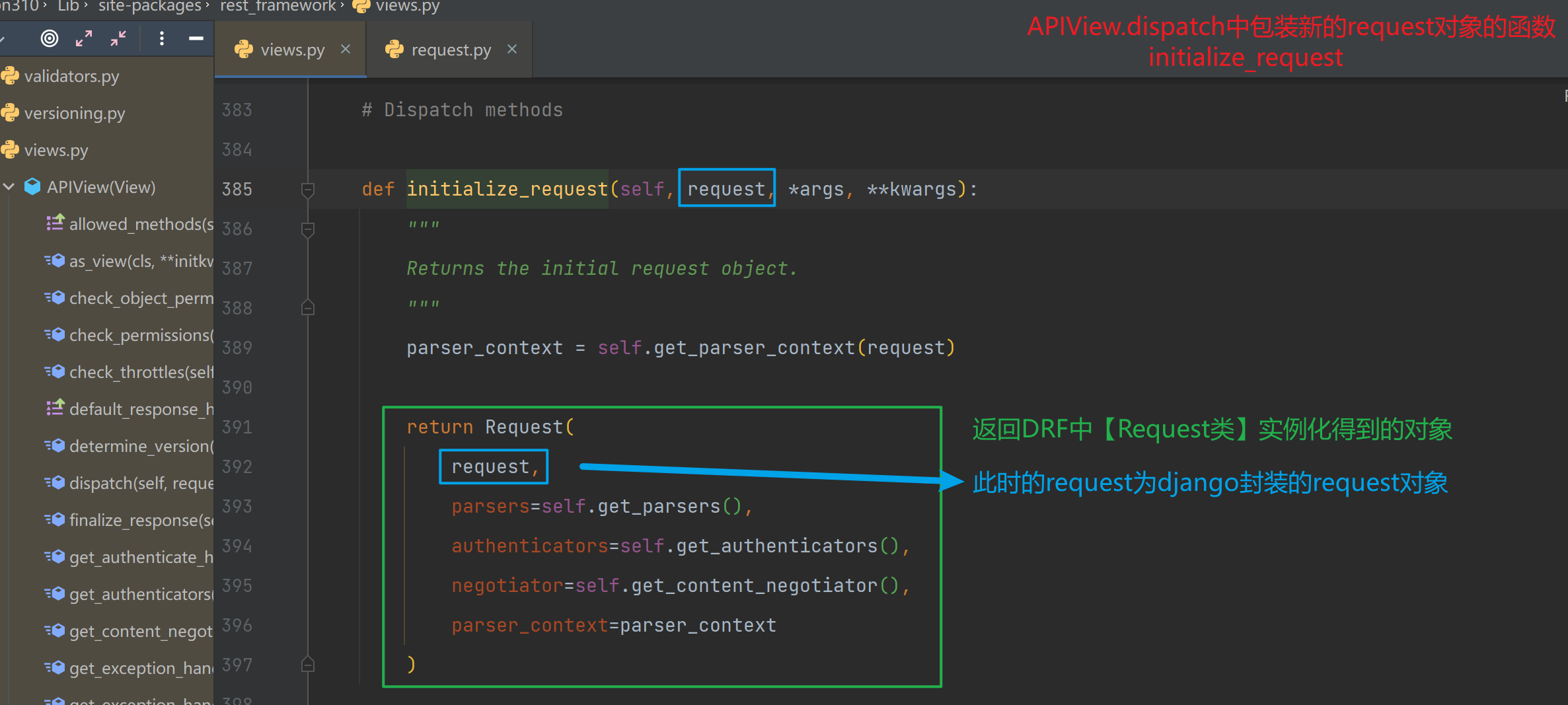Select get_authenticators method in the tree
Image resolution: width=1568 pixels, height=705 pixels.
(x=141, y=594)
